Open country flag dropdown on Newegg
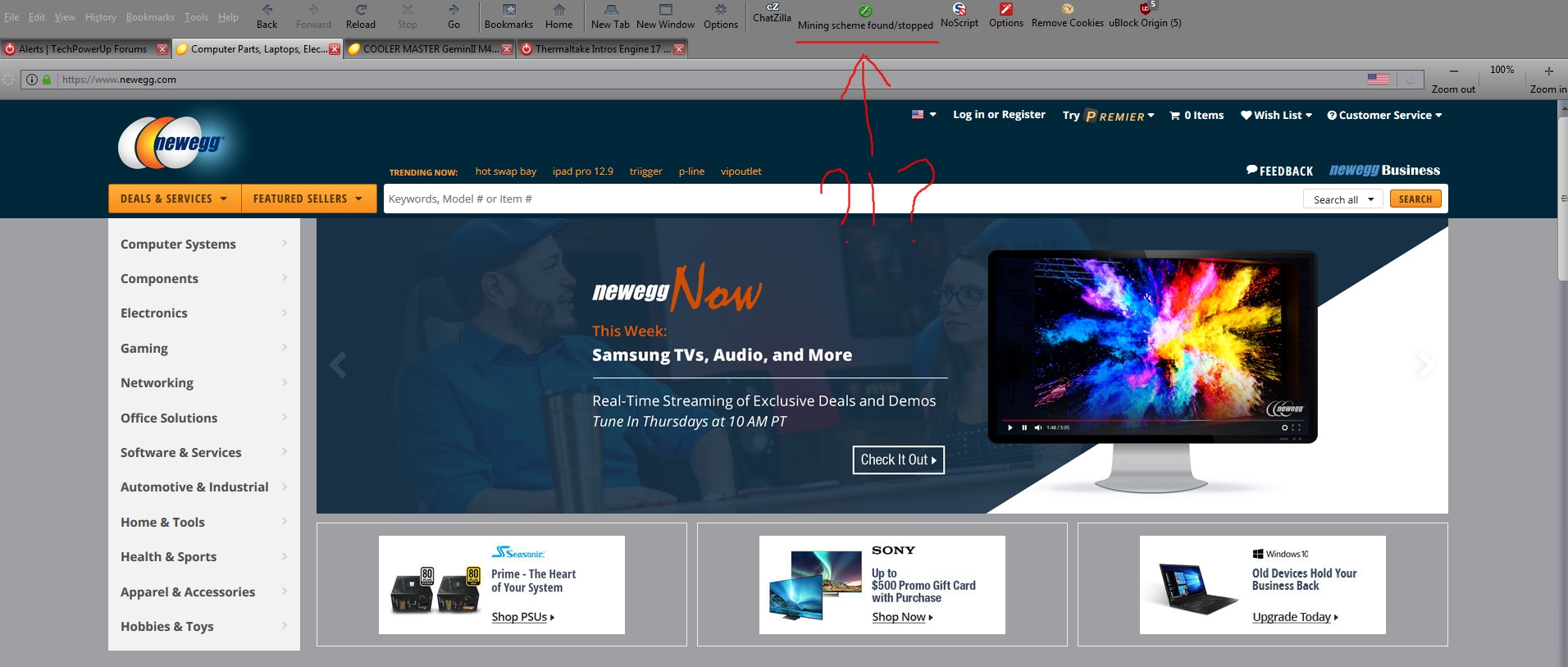 pyautogui.click(x=924, y=115)
